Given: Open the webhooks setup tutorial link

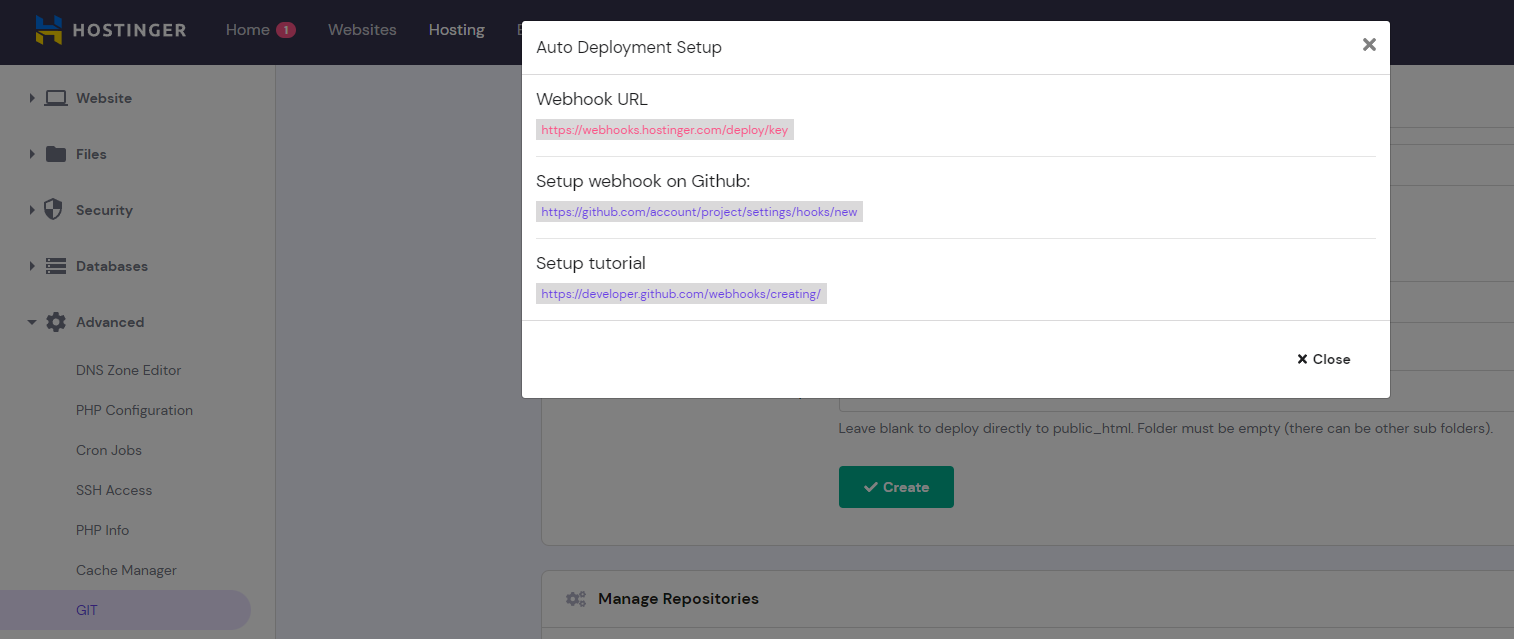Looking at the screenshot, I should click(681, 294).
